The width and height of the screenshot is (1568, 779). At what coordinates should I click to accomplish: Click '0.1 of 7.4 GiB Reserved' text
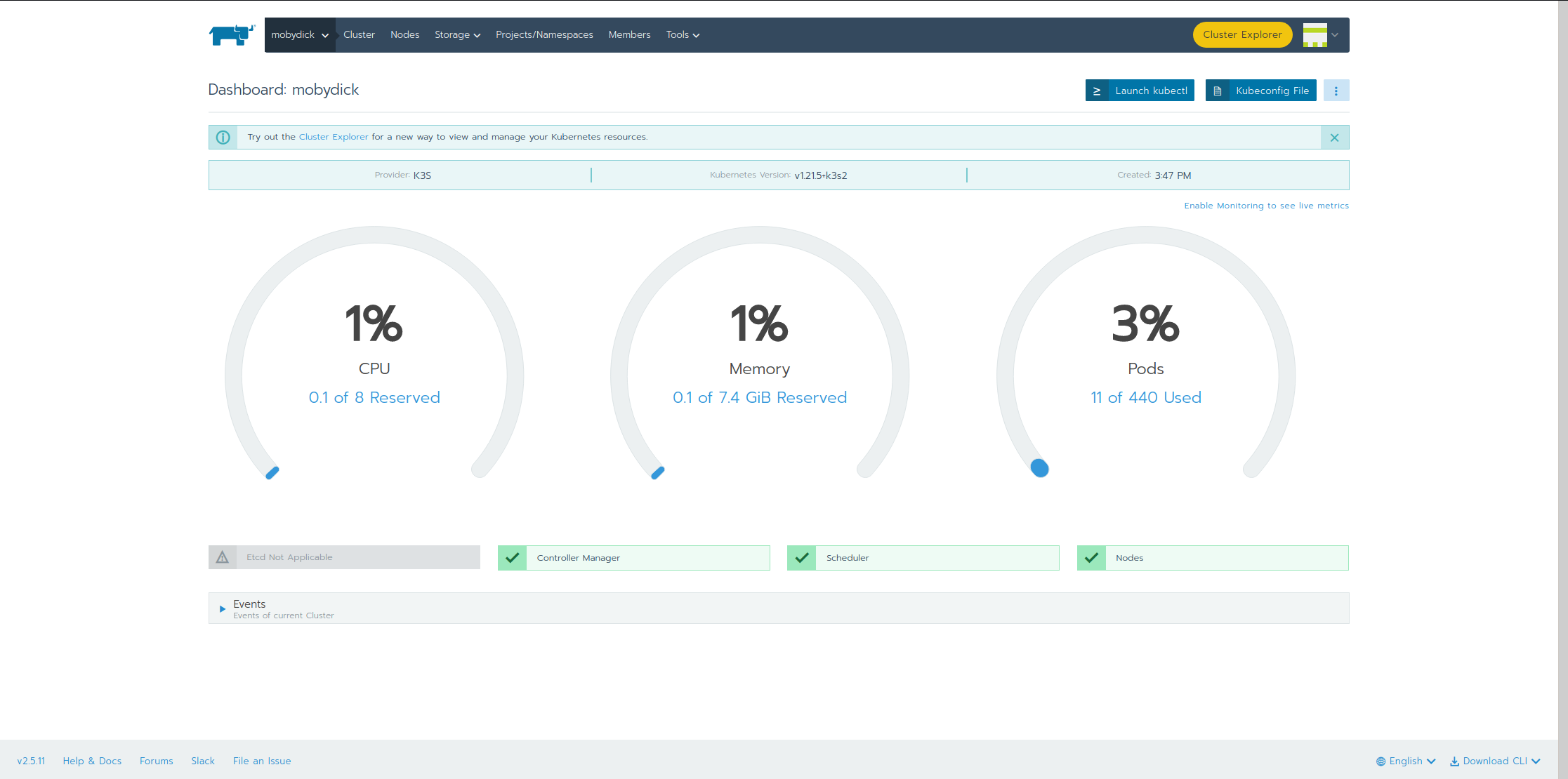[760, 397]
